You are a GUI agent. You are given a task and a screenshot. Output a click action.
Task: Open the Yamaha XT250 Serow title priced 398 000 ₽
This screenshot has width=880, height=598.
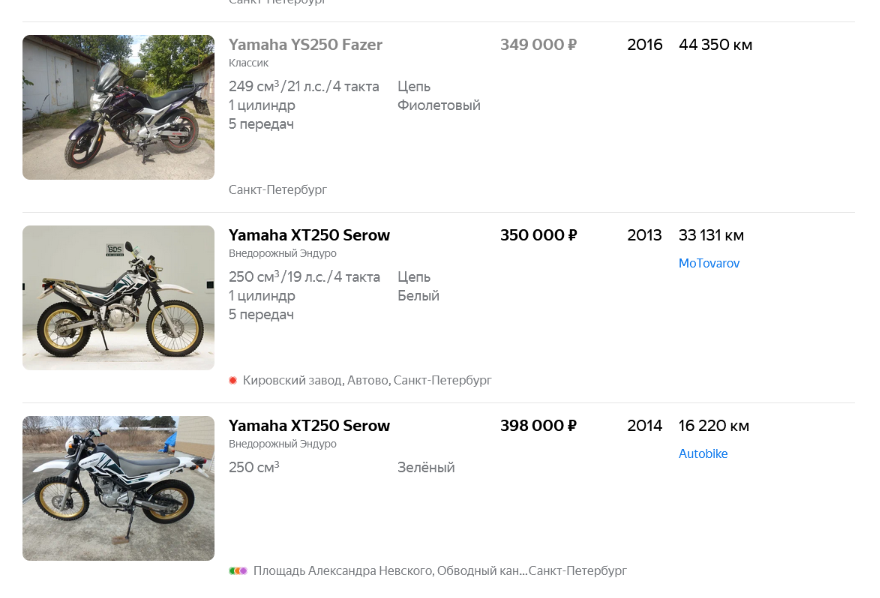click(x=309, y=426)
